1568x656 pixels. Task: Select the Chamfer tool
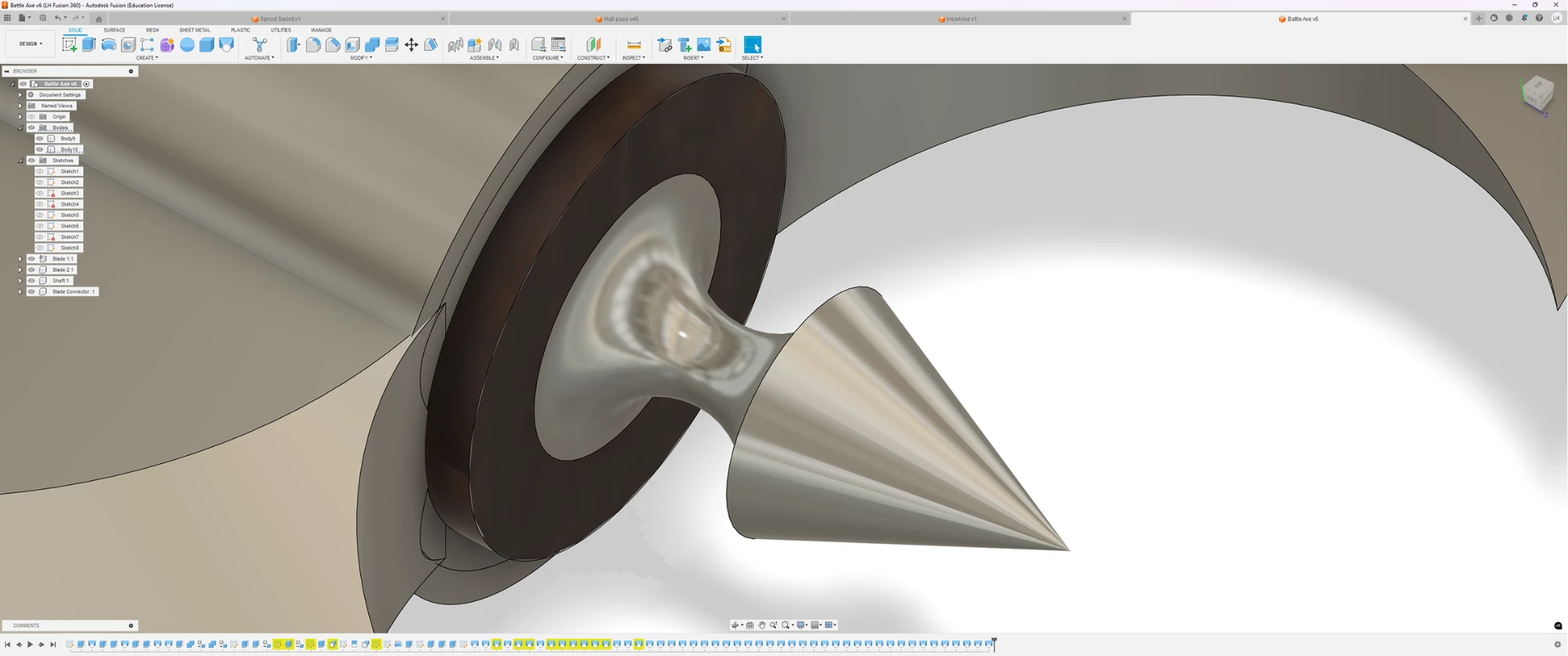(x=332, y=45)
